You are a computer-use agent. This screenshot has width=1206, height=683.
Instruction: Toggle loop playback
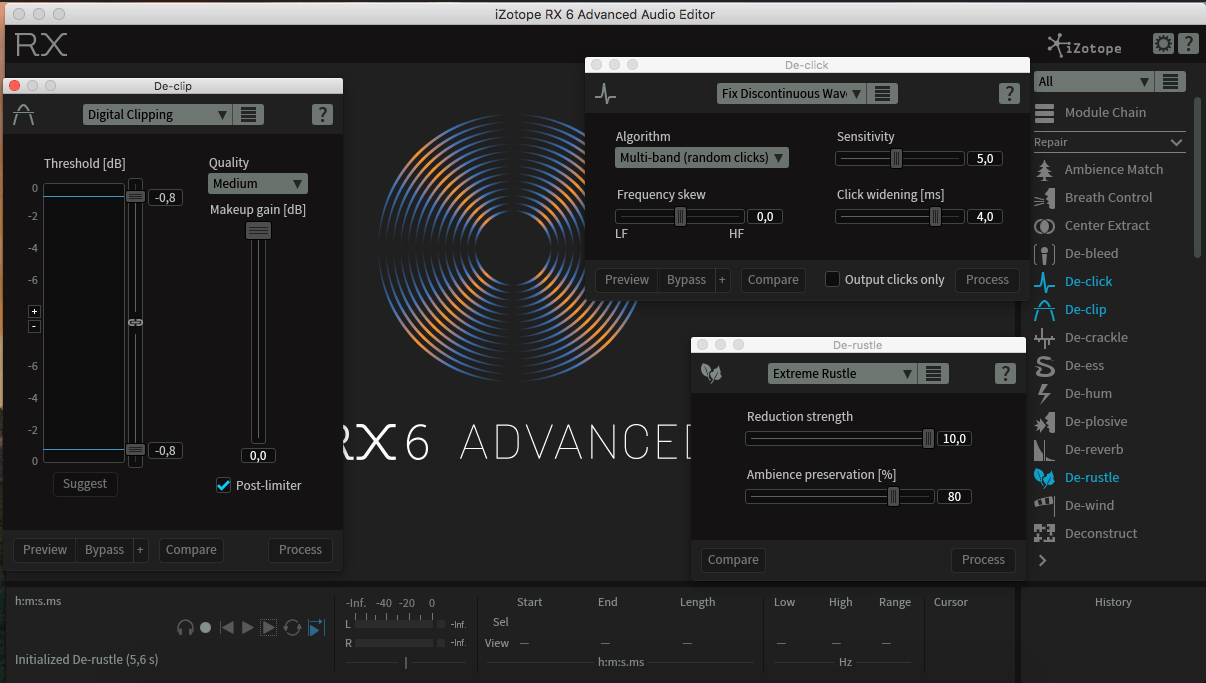point(292,627)
